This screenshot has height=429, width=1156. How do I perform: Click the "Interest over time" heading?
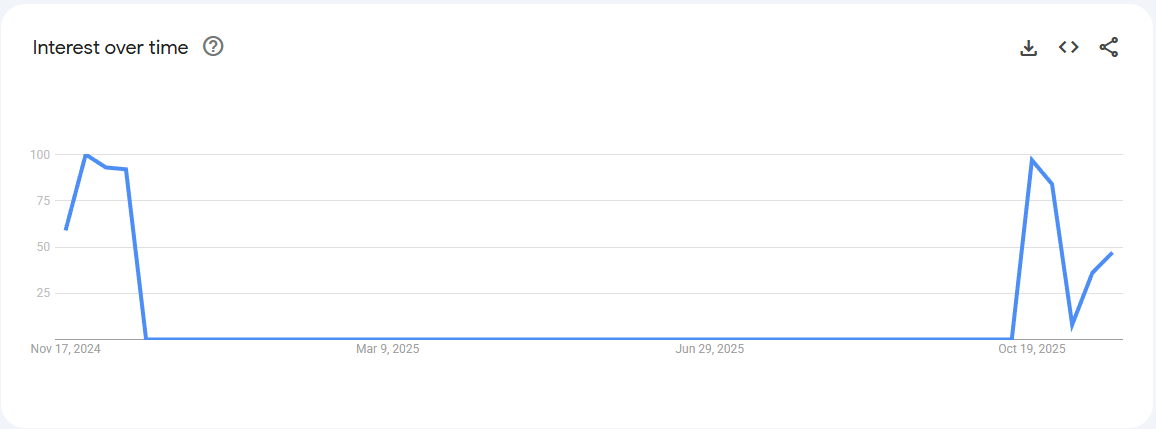pos(110,48)
